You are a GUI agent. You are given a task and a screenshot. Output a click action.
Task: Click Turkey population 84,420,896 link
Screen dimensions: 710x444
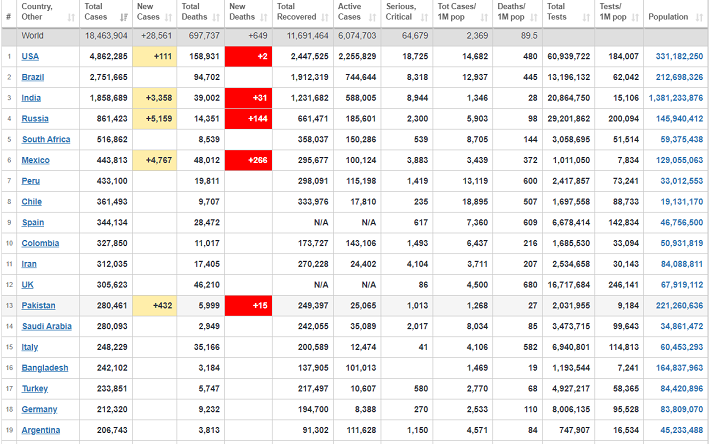[x=681, y=389]
